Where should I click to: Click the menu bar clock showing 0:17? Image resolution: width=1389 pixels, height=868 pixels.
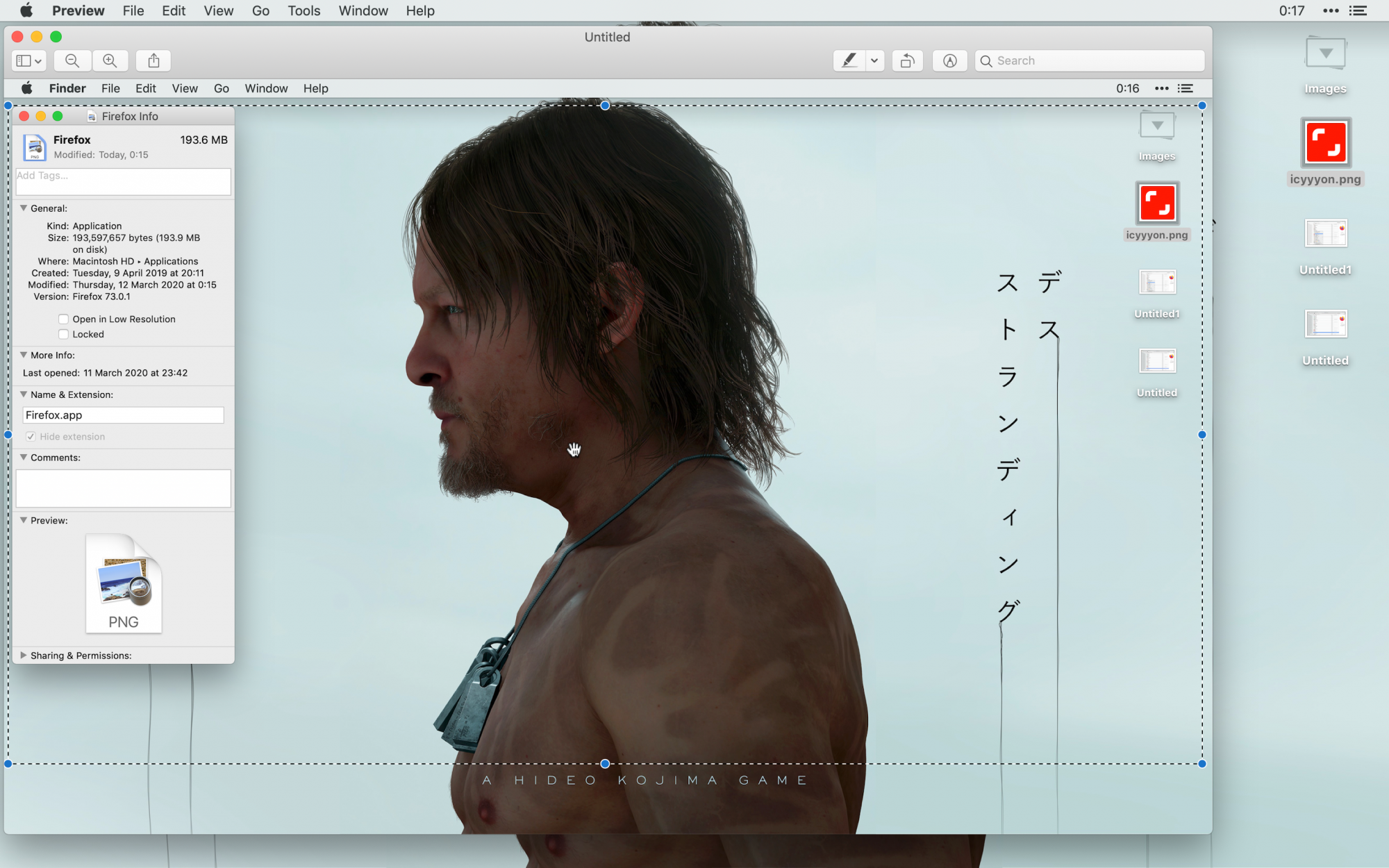pyautogui.click(x=1292, y=10)
